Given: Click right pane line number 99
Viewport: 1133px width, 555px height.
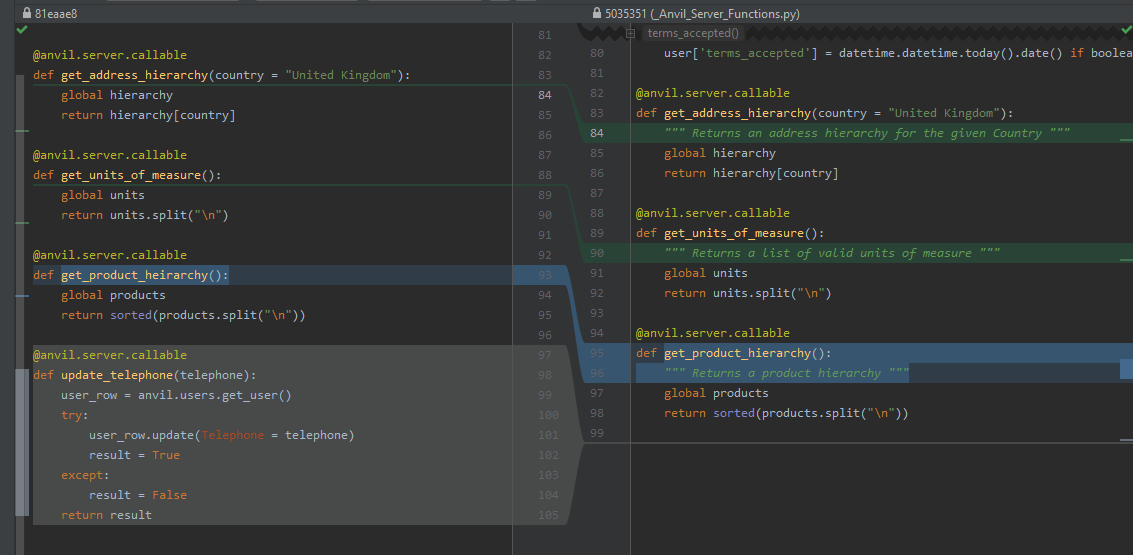Looking at the screenshot, I should 597,433.
